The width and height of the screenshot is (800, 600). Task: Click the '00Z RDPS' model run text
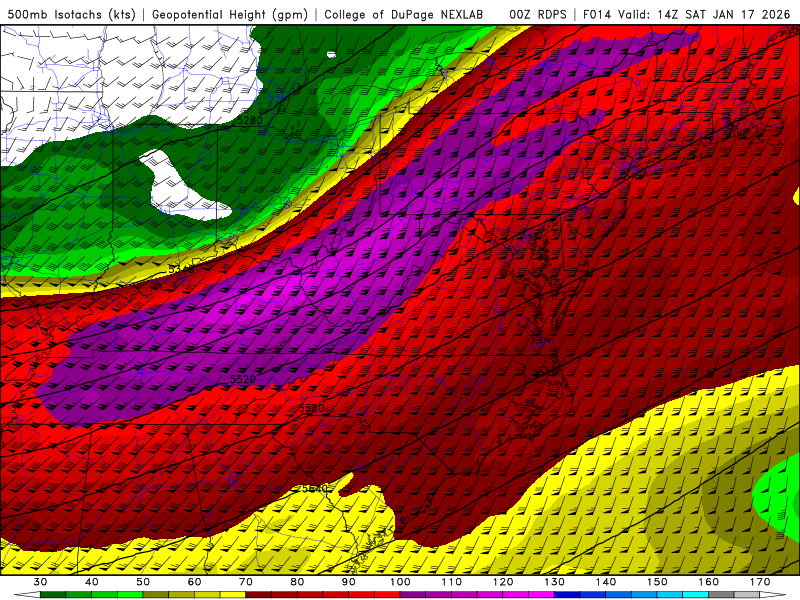point(537,14)
